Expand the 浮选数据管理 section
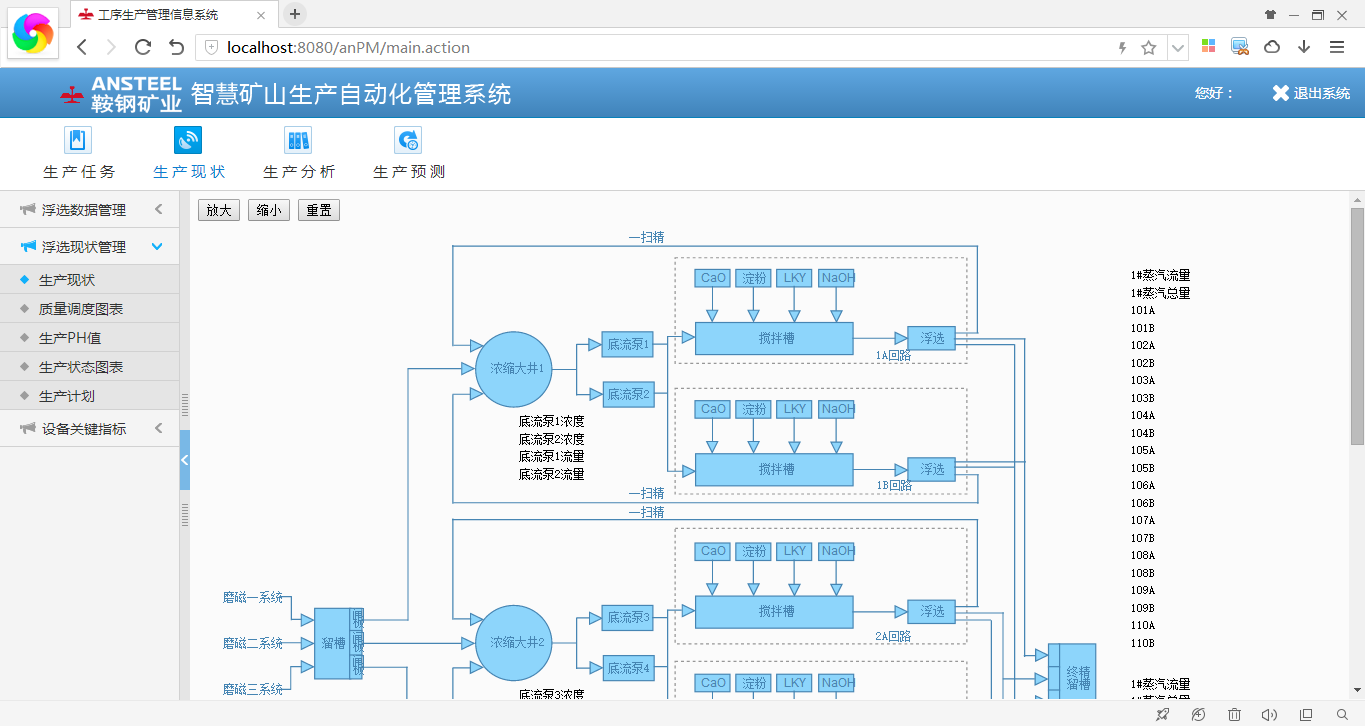1365x726 pixels. (x=90, y=210)
